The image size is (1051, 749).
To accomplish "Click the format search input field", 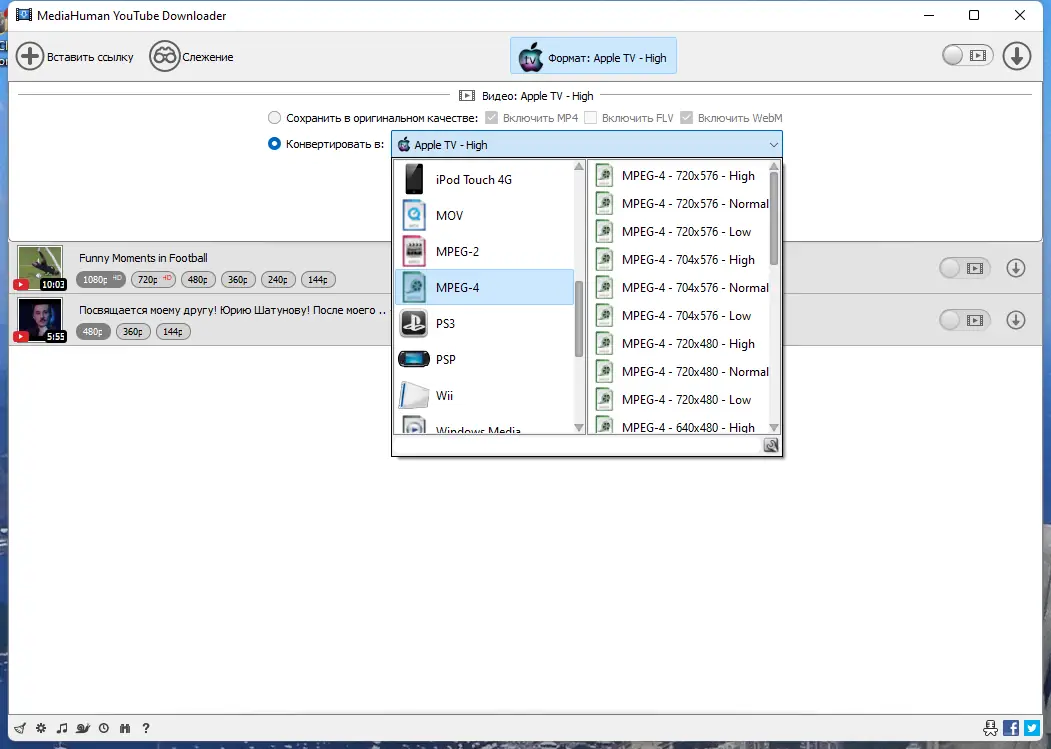I will point(578,445).
